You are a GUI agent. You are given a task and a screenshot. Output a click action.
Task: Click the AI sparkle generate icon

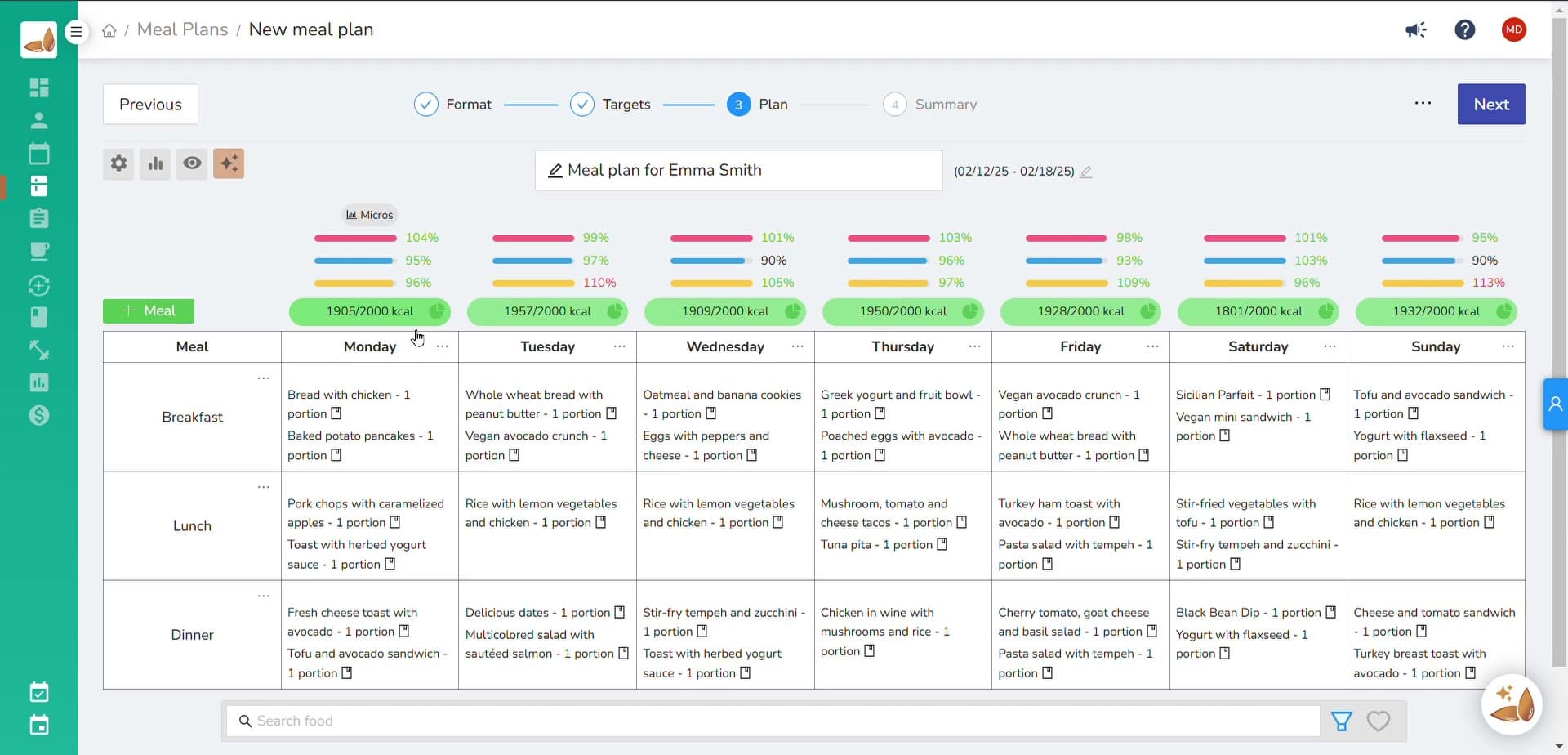[x=229, y=163]
